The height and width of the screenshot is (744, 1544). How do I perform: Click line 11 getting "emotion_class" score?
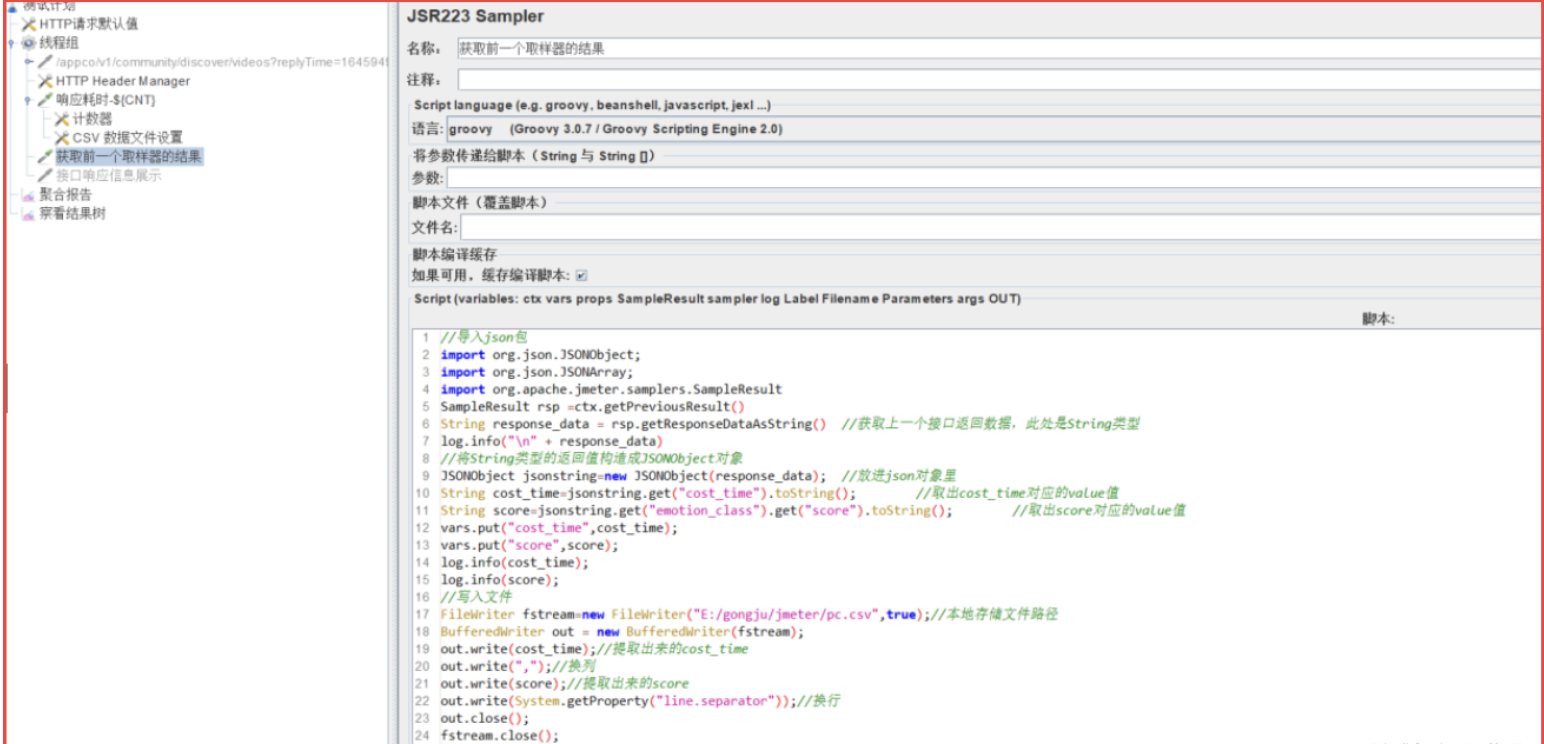click(813, 510)
